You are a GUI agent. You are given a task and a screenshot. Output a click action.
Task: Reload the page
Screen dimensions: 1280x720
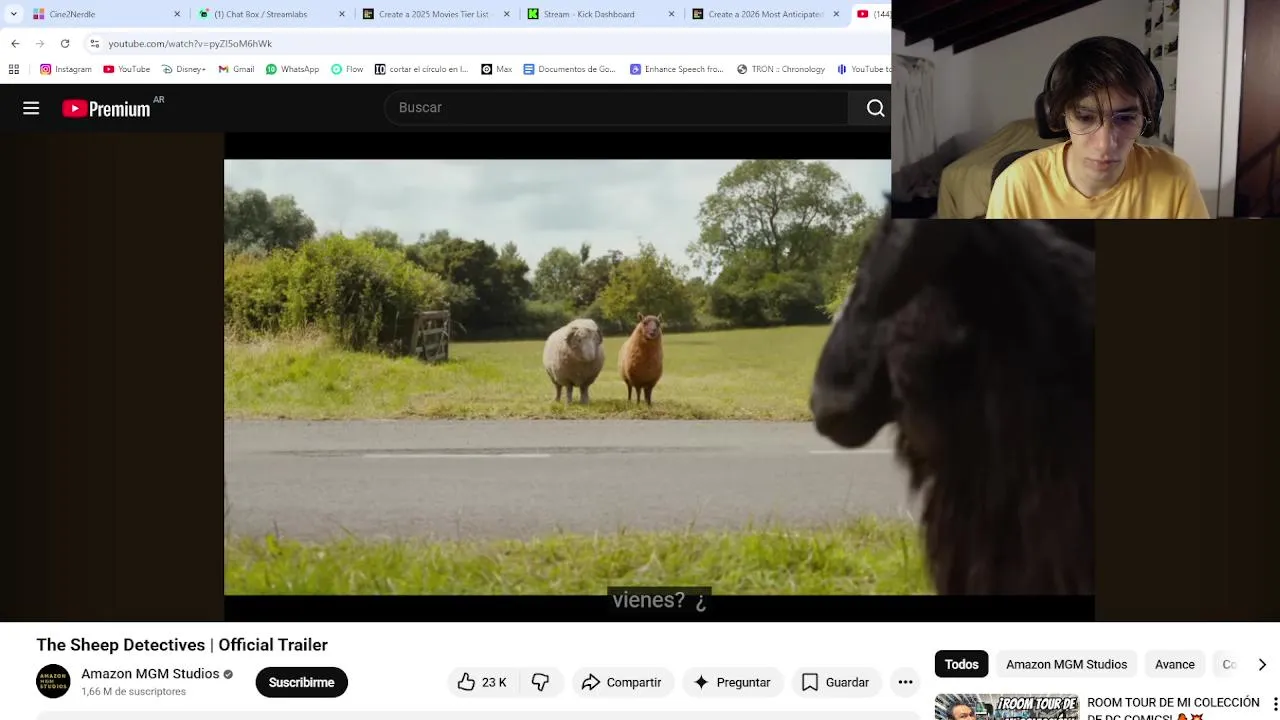(65, 43)
